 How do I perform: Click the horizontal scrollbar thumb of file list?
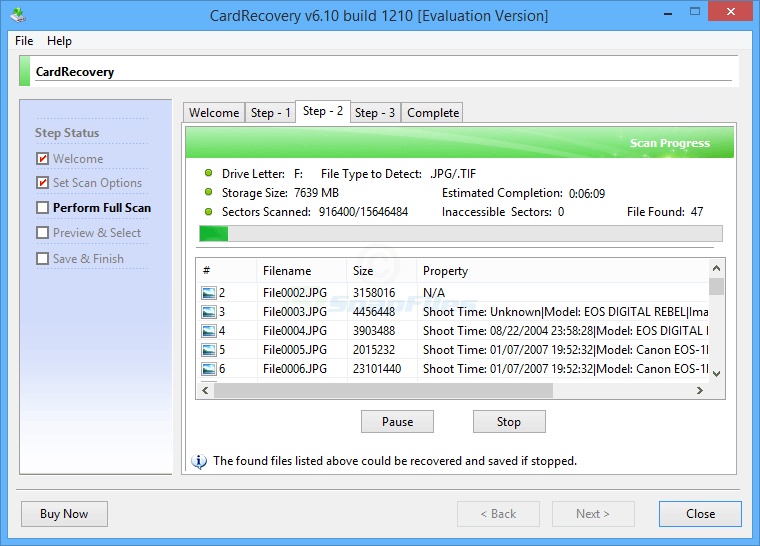pyautogui.click(x=383, y=390)
